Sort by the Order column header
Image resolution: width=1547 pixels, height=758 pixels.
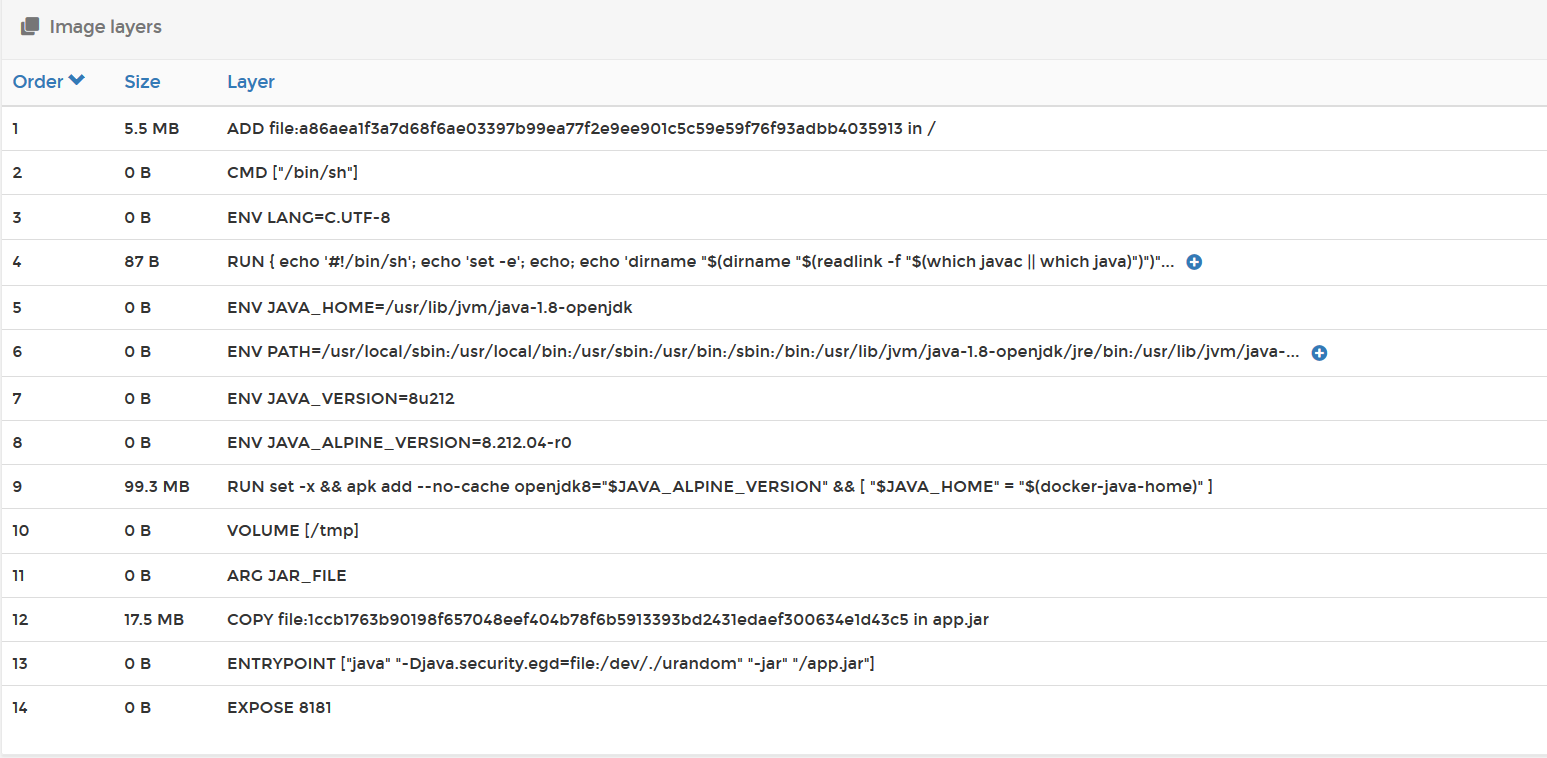38,82
